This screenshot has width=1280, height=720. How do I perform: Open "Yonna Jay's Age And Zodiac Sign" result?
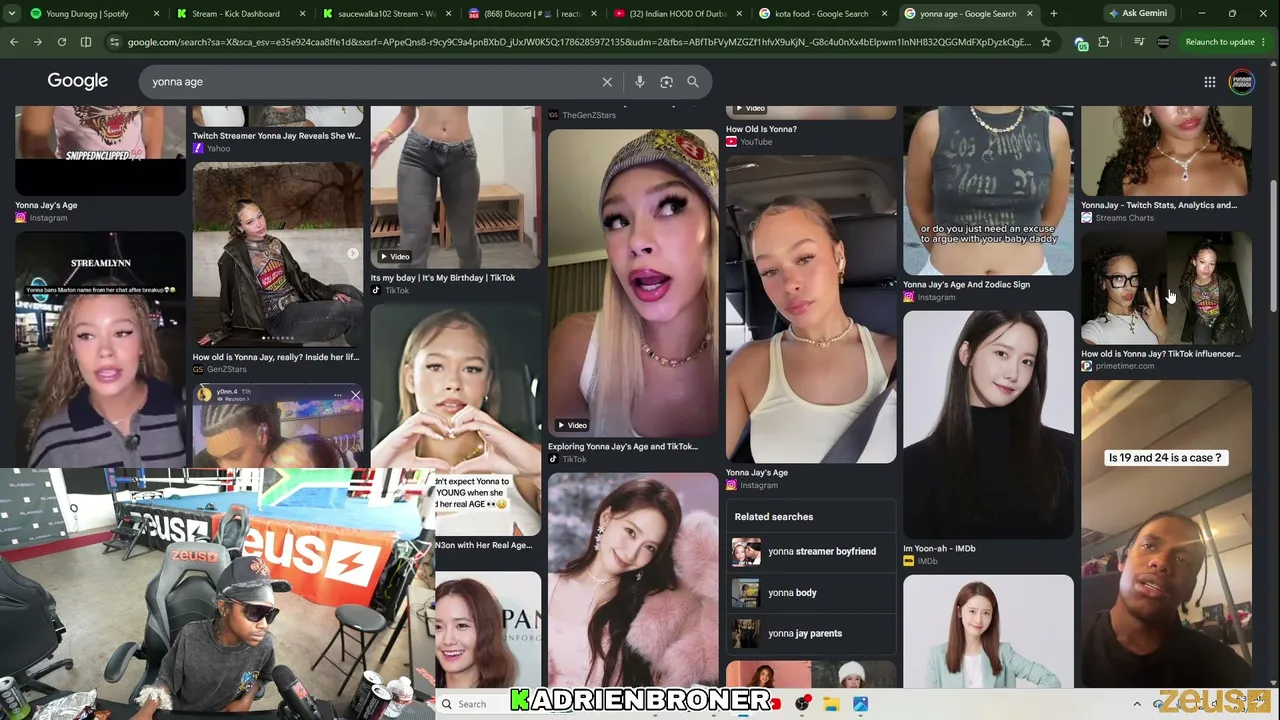click(966, 284)
